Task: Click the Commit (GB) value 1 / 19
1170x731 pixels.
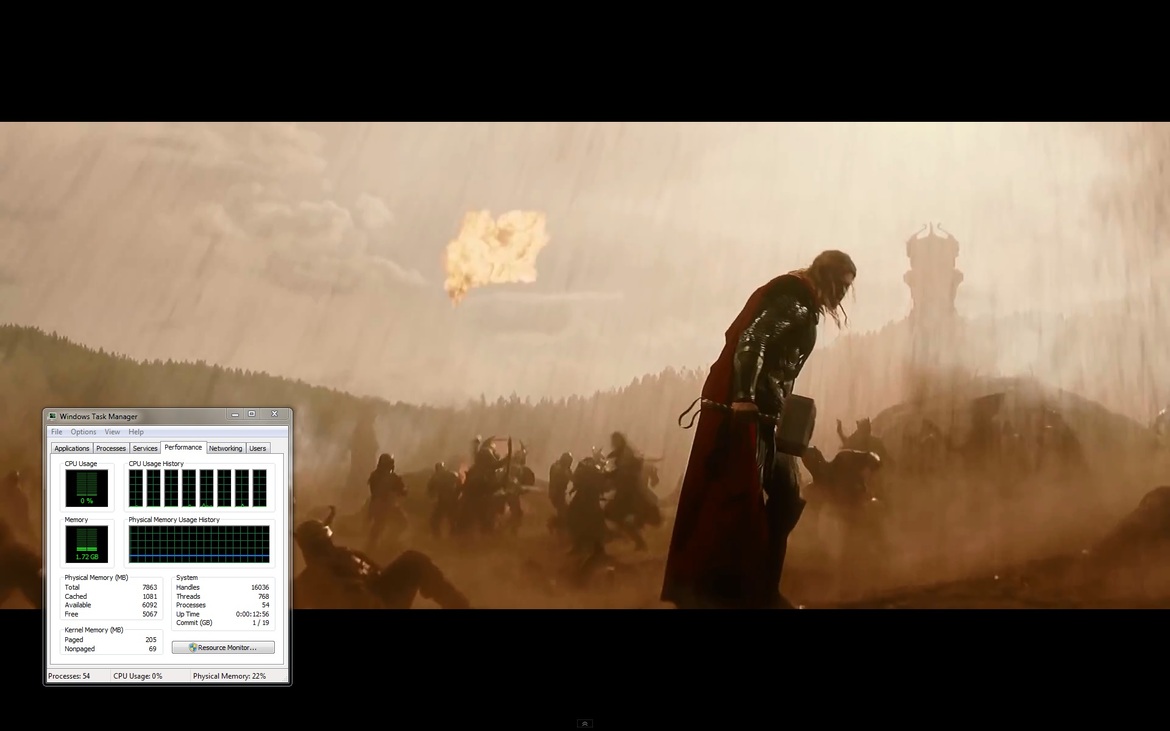Action: [x=260, y=623]
